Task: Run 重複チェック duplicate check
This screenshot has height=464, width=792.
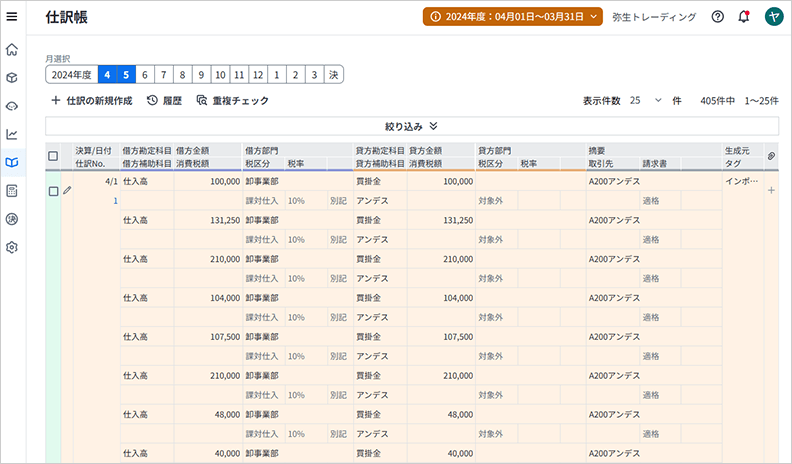Action: [232, 101]
